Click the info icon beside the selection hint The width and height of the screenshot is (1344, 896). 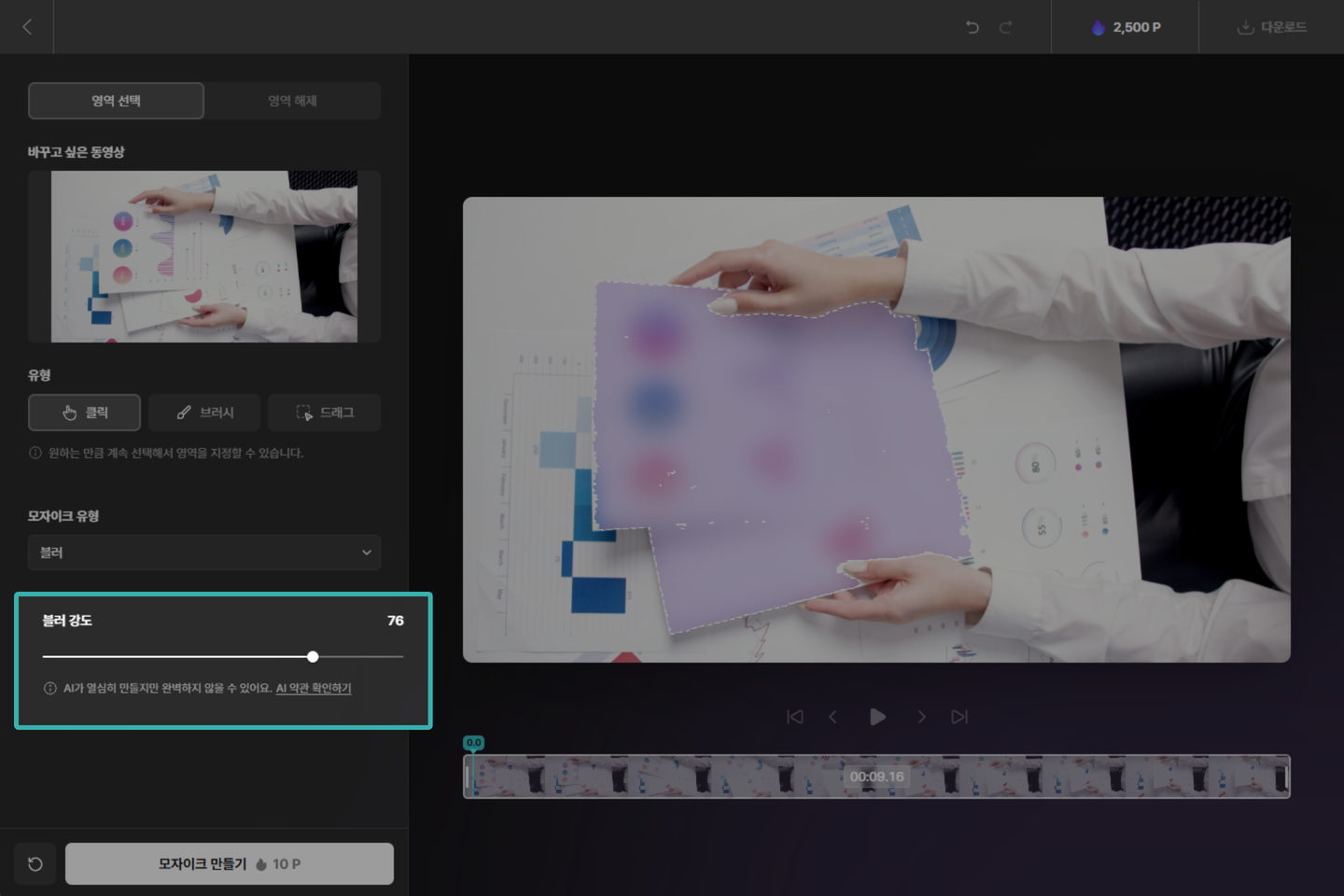35,454
